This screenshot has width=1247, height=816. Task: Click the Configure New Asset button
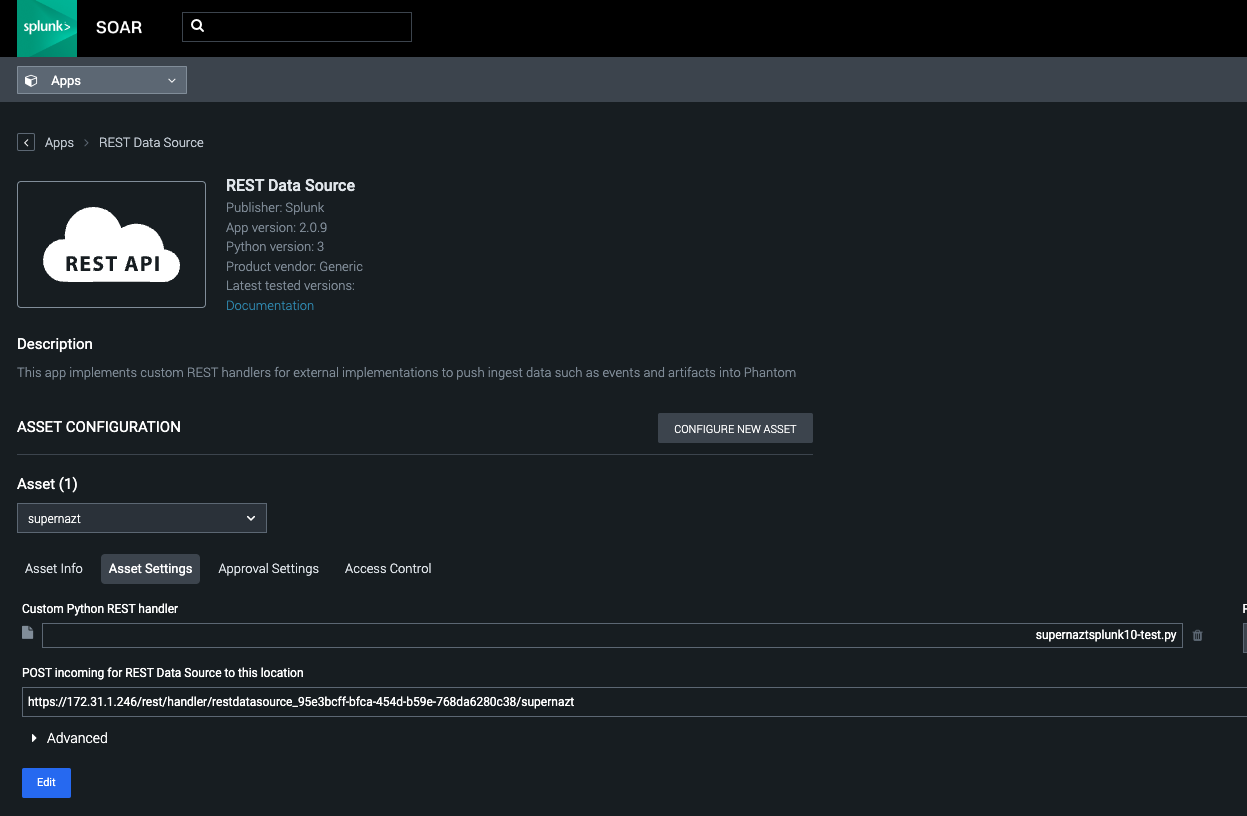(x=735, y=428)
